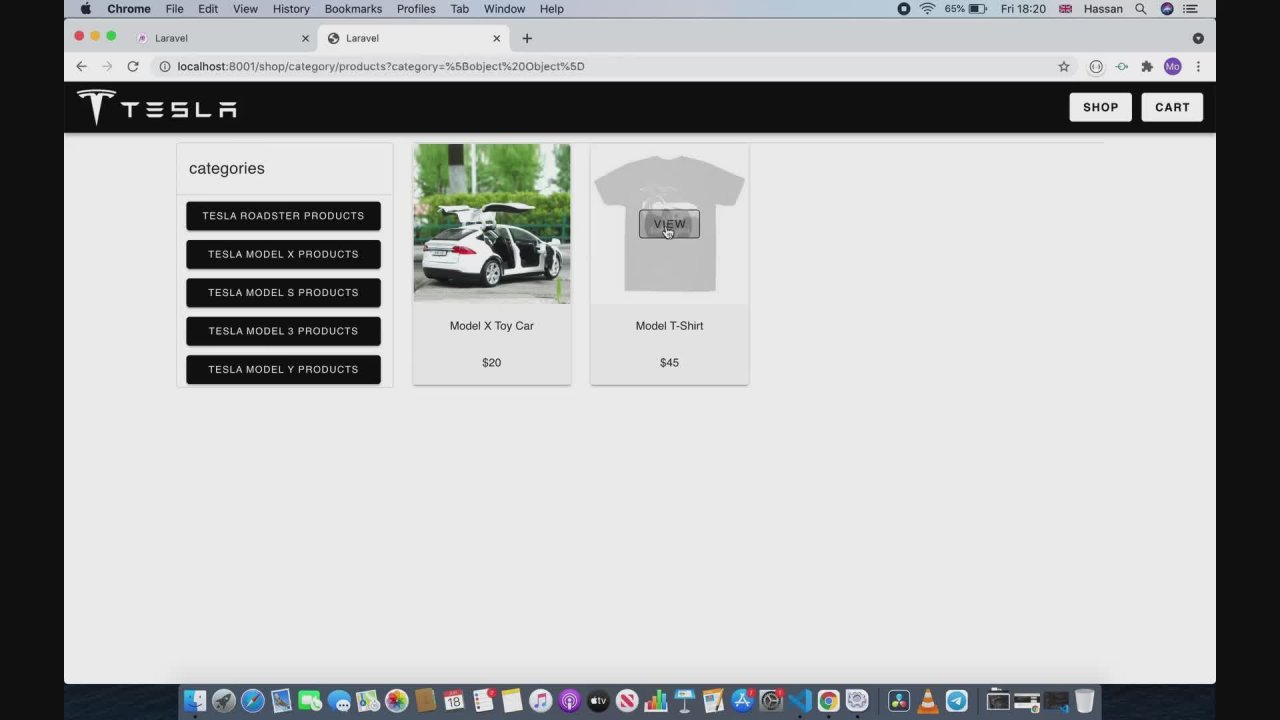Filter by Tesla Model 3 Products
The image size is (1280, 720).
point(283,331)
